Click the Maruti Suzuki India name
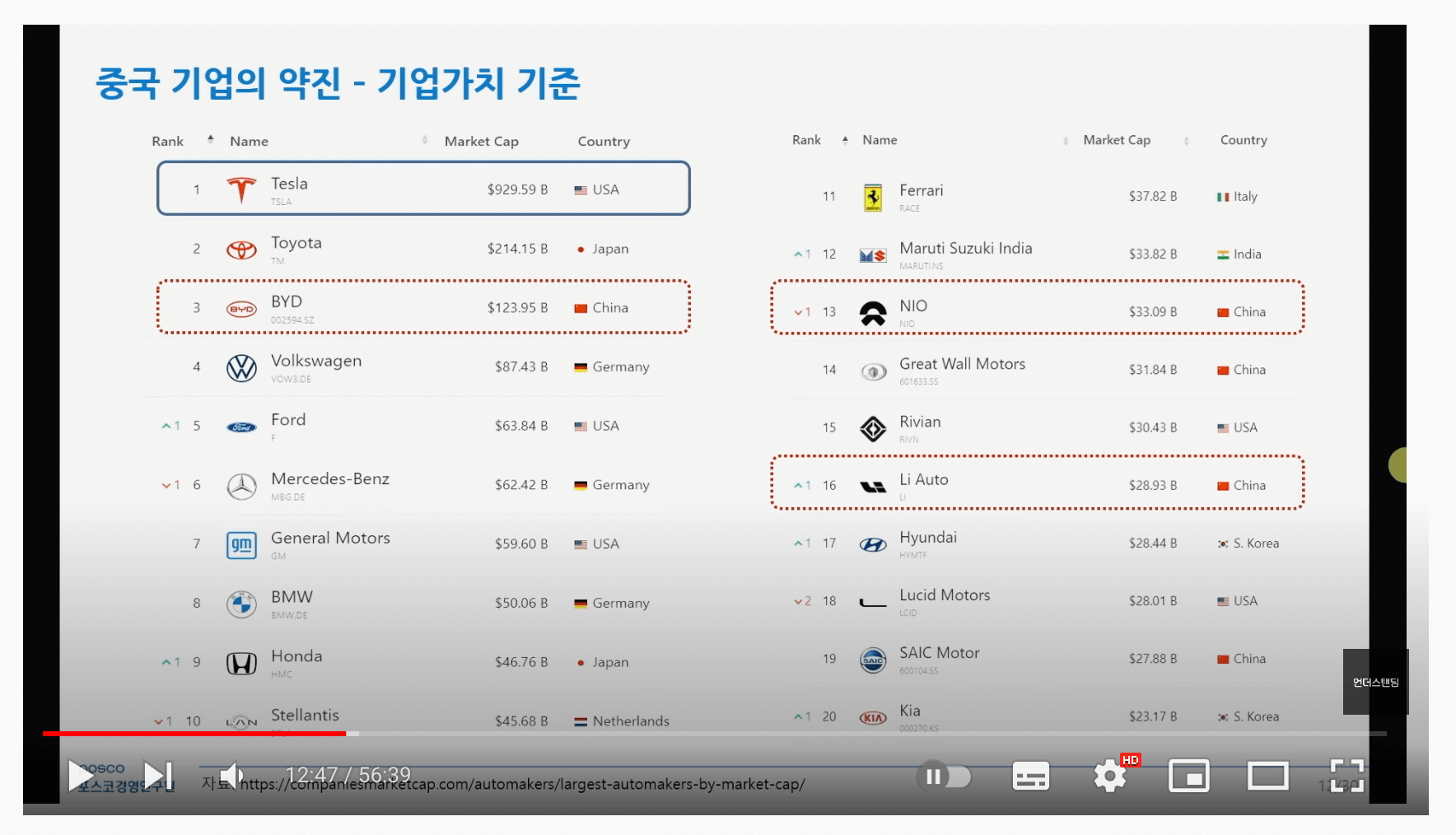The width and height of the screenshot is (1456, 835). [965, 248]
